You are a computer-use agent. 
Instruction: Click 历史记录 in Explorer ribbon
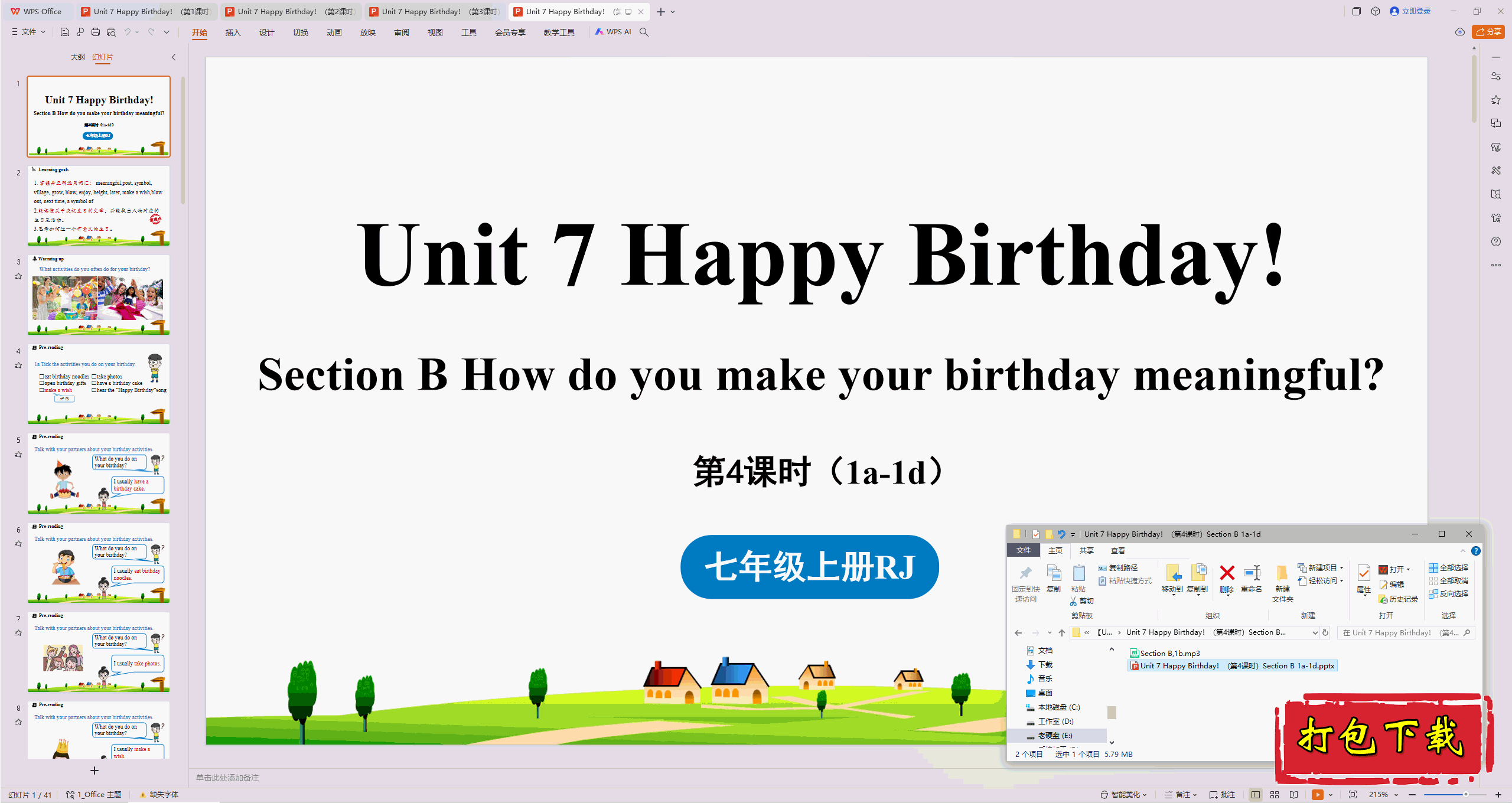click(x=1399, y=599)
